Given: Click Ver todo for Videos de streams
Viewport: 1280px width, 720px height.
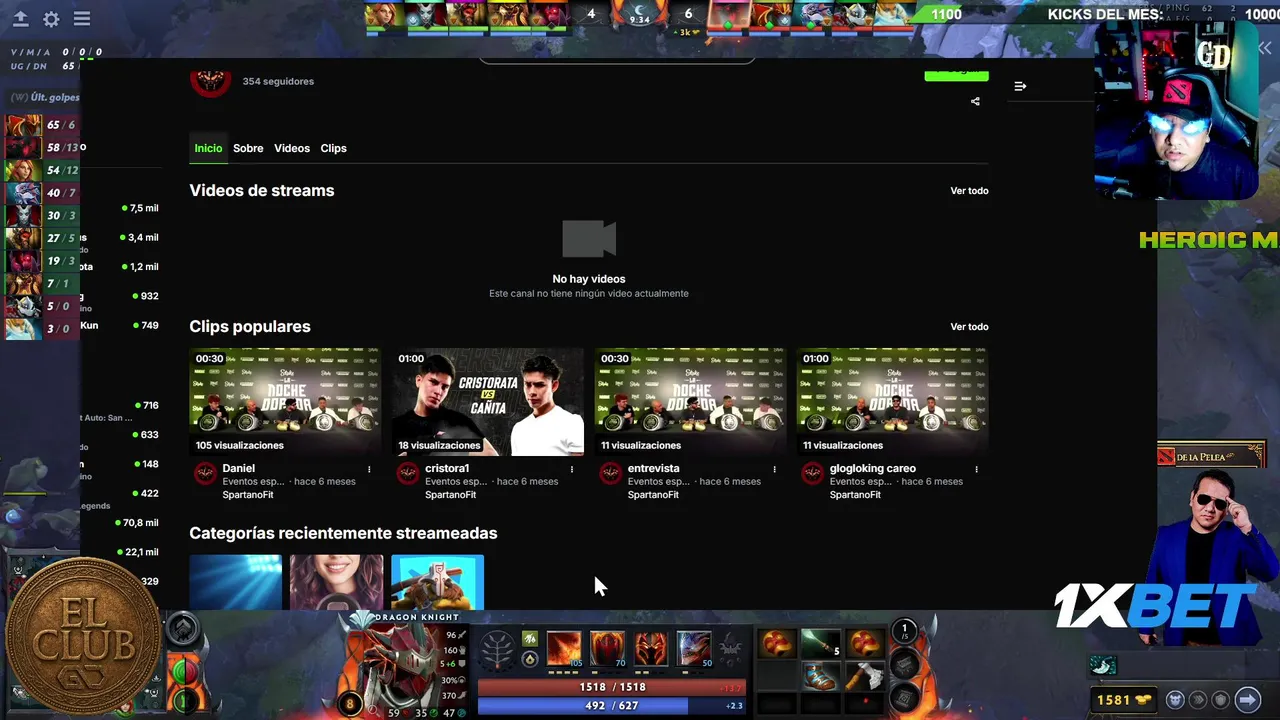Looking at the screenshot, I should pos(969,191).
